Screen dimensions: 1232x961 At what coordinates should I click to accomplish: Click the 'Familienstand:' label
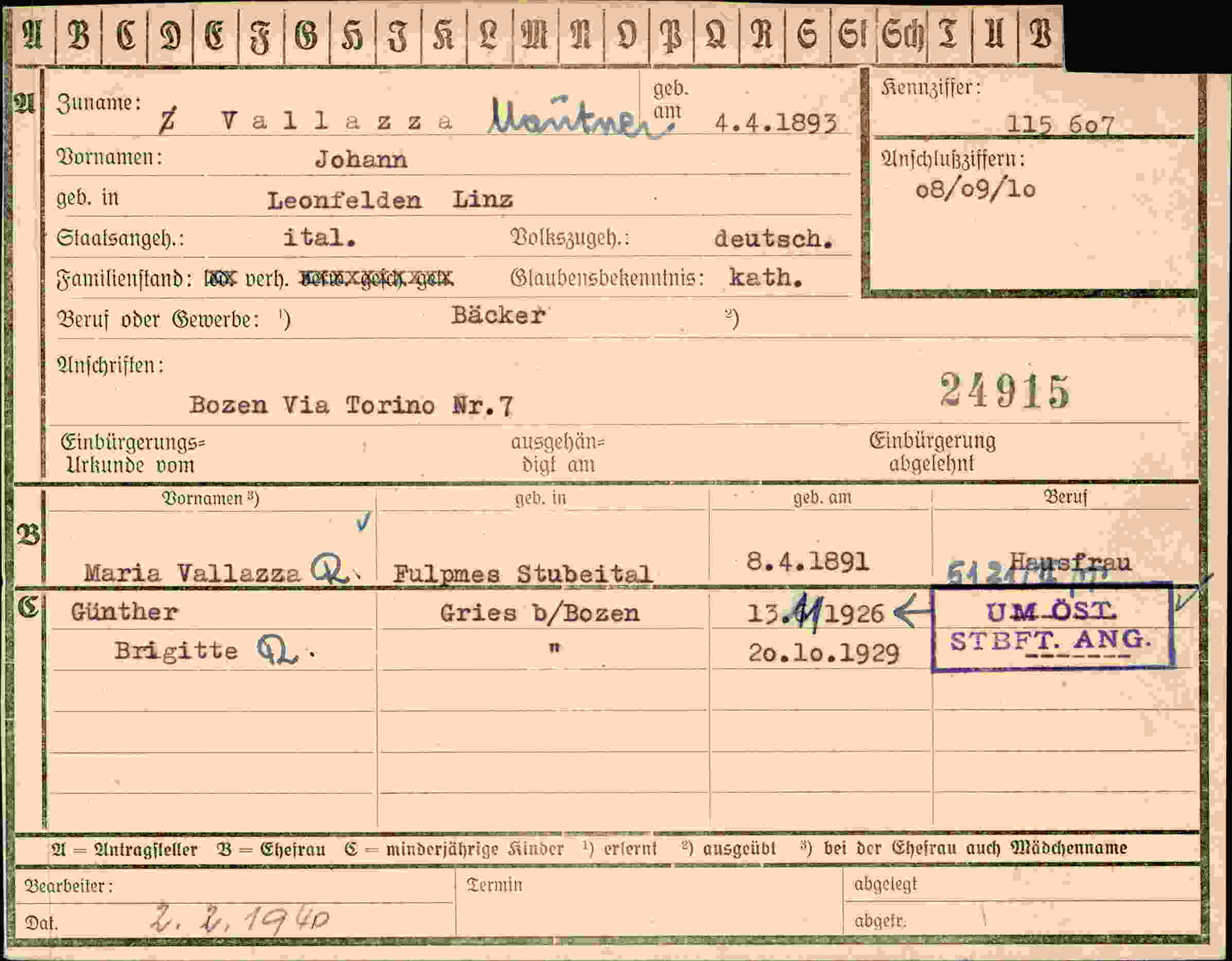tap(125, 279)
